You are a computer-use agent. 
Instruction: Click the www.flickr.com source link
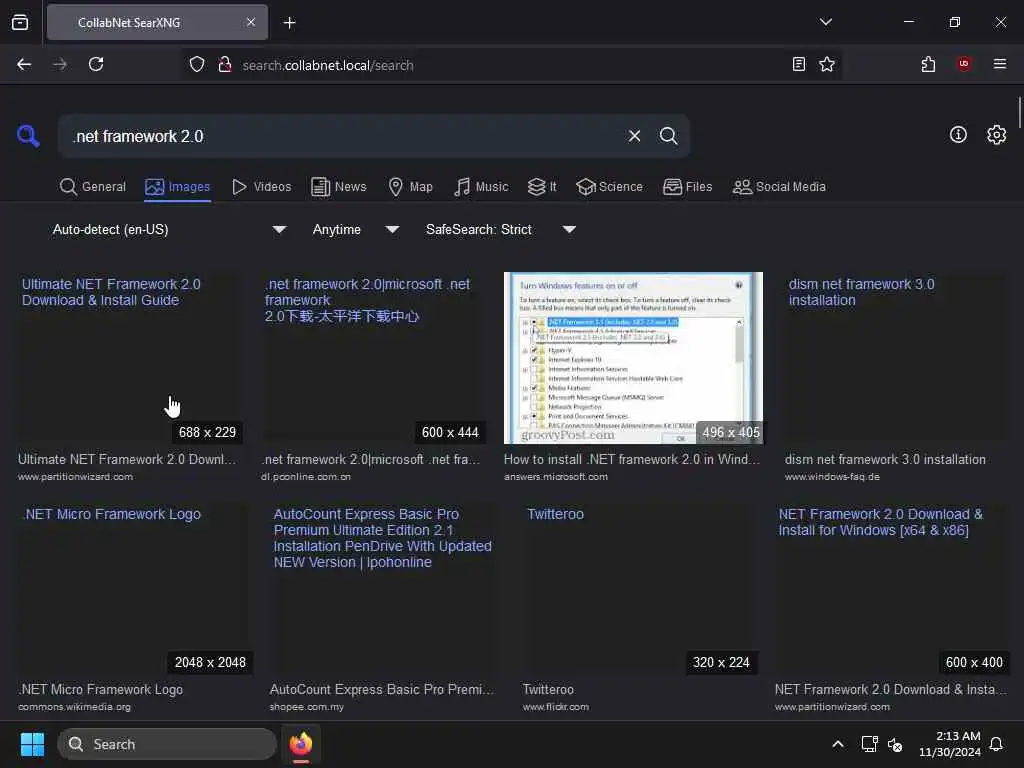click(x=556, y=707)
